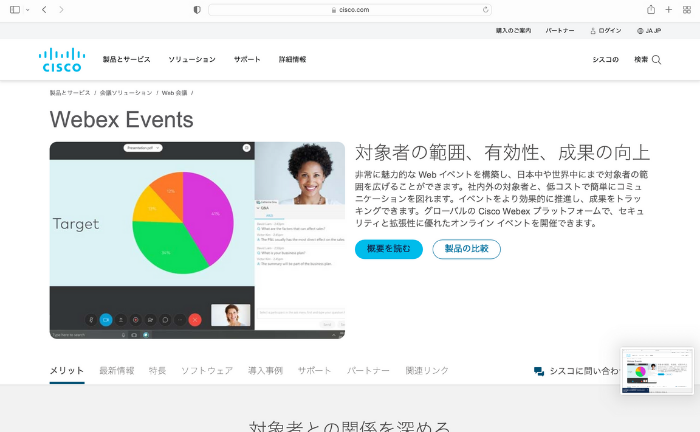This screenshot has width=700, height=432.
Task: Show the tab overview grid icon
Action: [x=687, y=9]
